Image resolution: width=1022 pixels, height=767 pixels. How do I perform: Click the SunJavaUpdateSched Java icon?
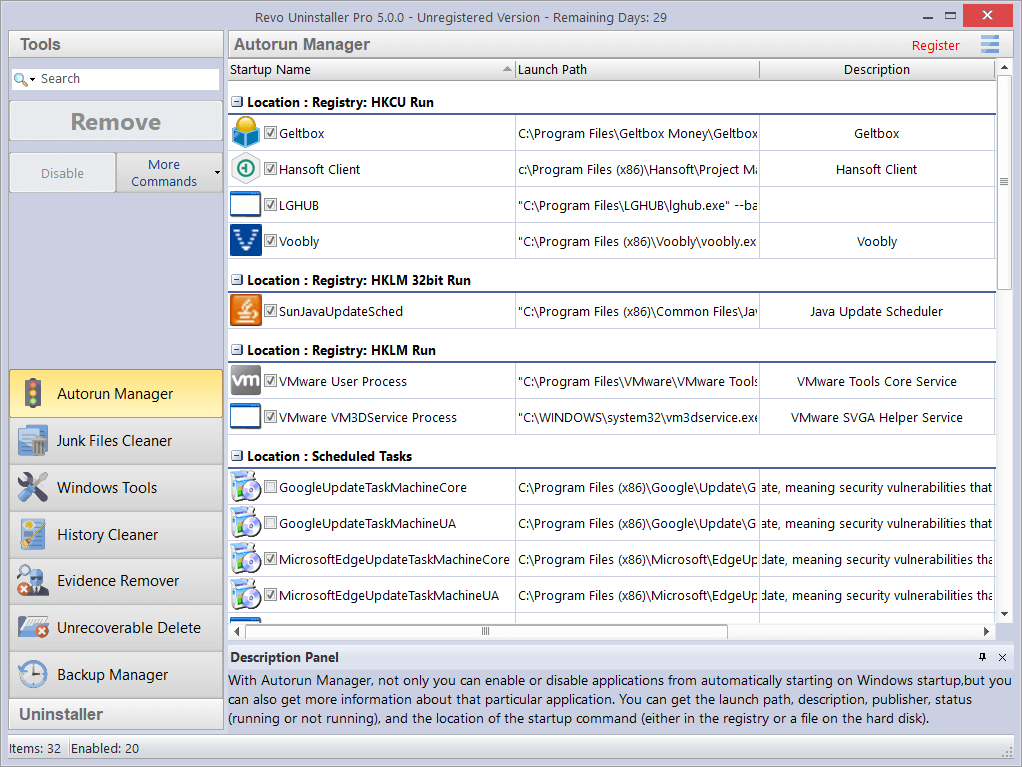pos(246,311)
